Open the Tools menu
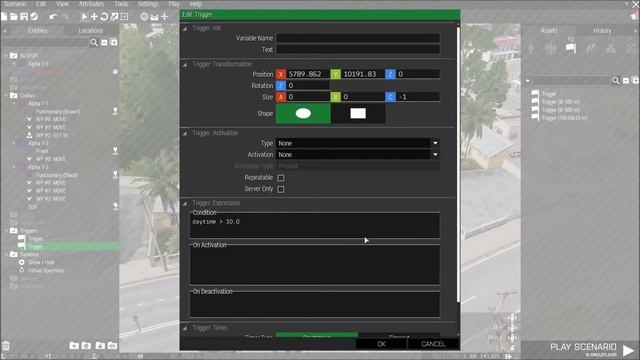640x360 pixels. 121,4
